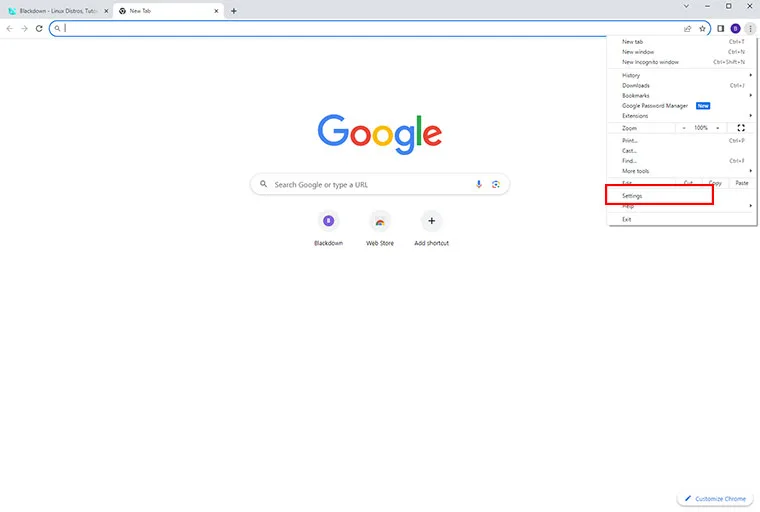Start voice search with microphone icon
Image resolution: width=760 pixels, height=512 pixels.
[x=479, y=184]
